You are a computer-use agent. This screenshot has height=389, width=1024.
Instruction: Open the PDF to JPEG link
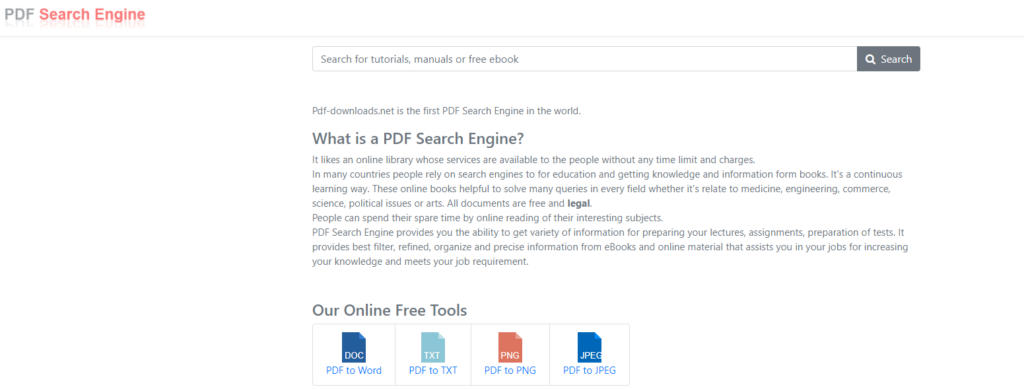click(x=589, y=371)
